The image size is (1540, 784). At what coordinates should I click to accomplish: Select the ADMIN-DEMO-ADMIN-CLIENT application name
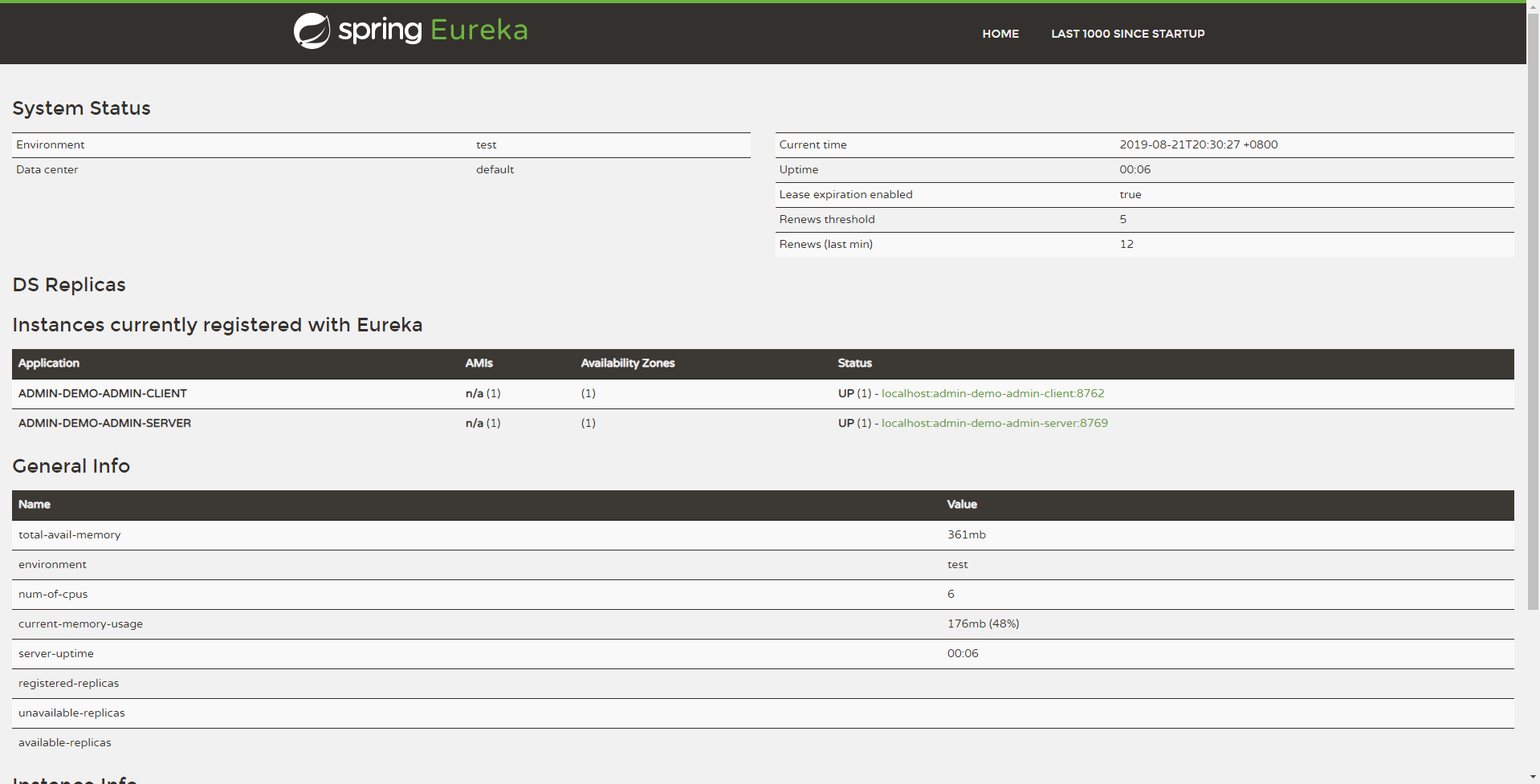(103, 393)
